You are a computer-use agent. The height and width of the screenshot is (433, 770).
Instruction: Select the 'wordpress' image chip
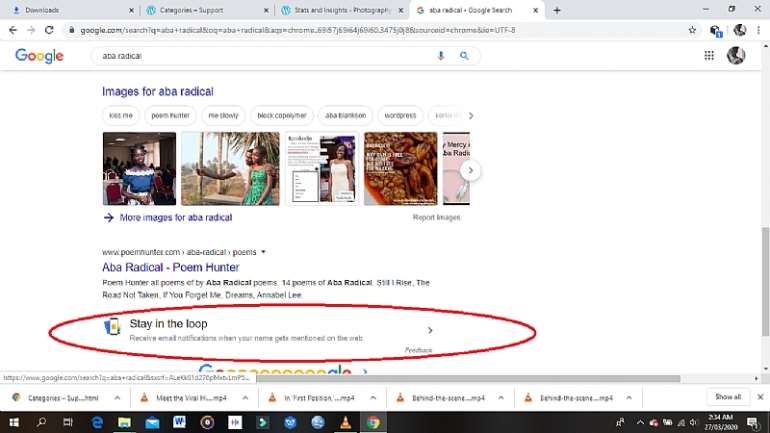tap(400, 115)
